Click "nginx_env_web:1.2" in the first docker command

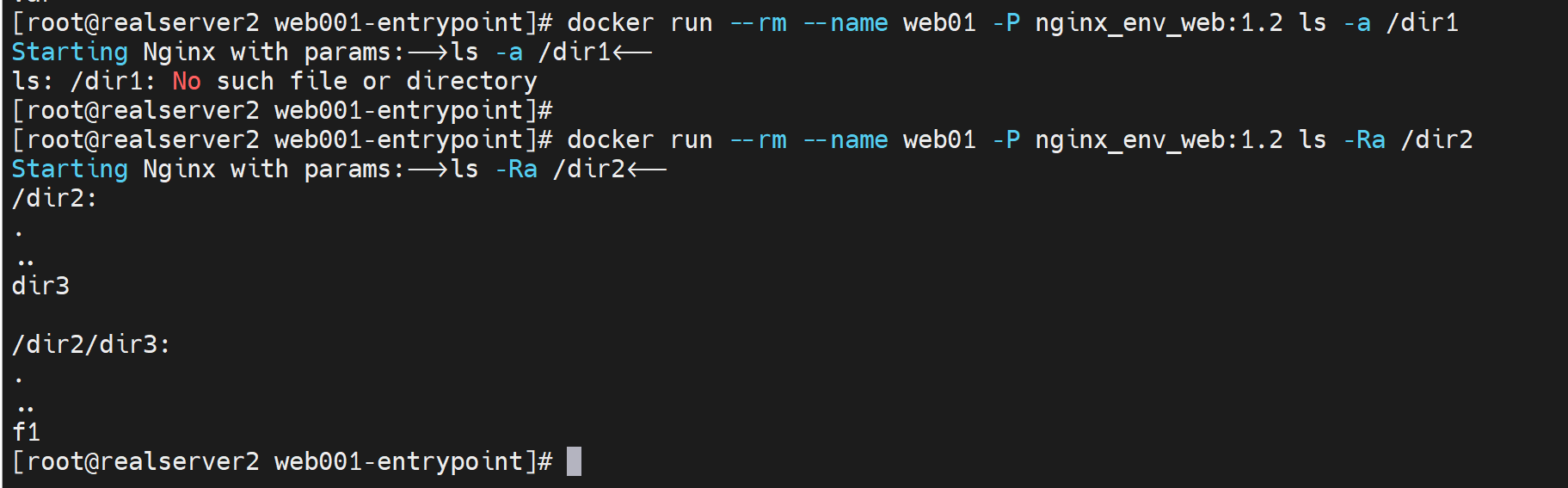(x=1159, y=23)
